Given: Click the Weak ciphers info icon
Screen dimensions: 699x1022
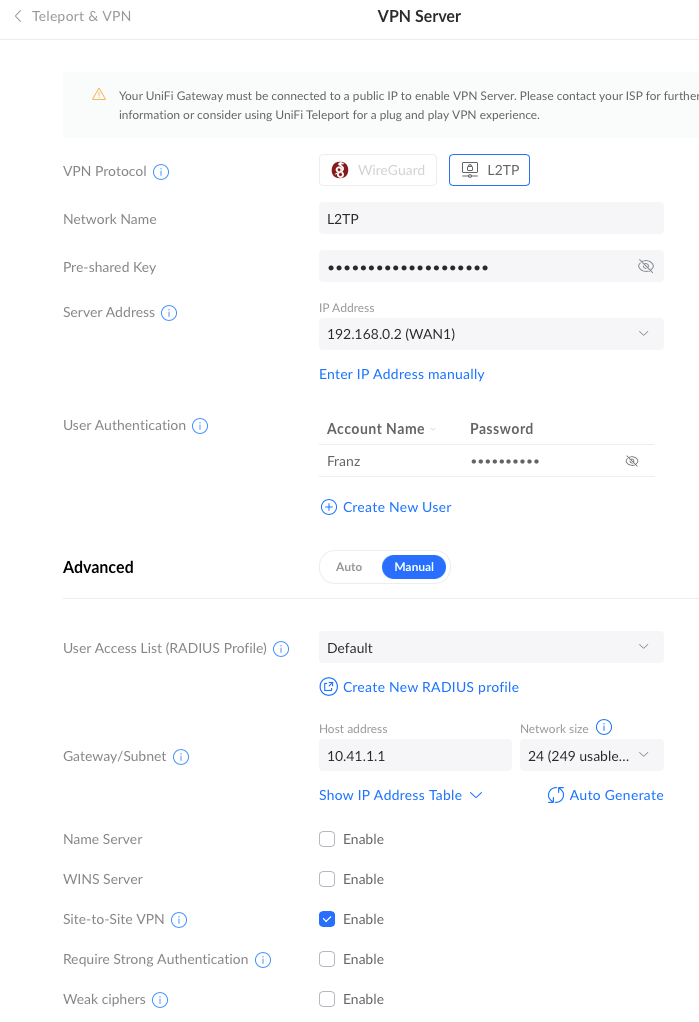Looking at the screenshot, I should coord(160,1000).
